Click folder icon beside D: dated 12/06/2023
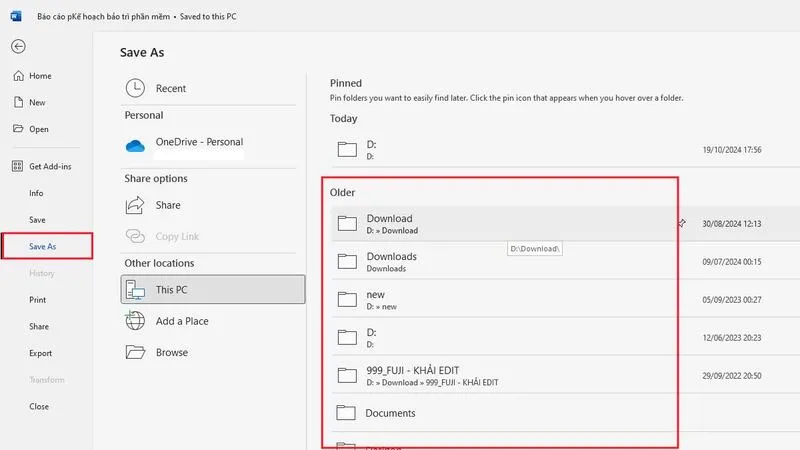The height and width of the screenshot is (450, 800). coord(347,337)
